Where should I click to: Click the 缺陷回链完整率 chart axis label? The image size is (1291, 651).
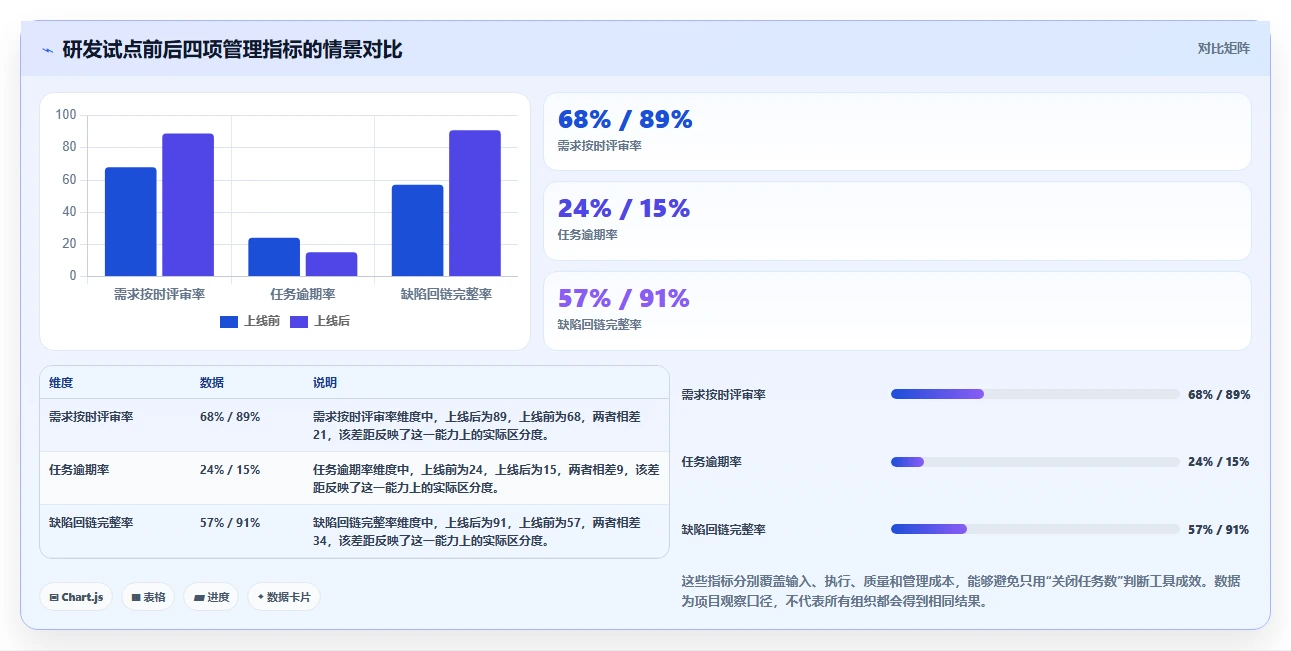[x=446, y=294]
